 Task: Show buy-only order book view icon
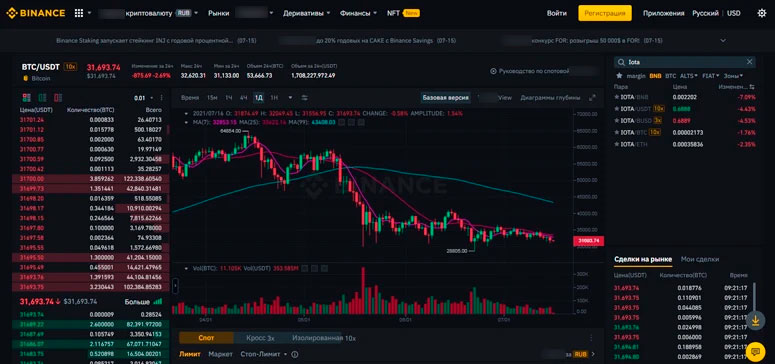tap(42, 98)
